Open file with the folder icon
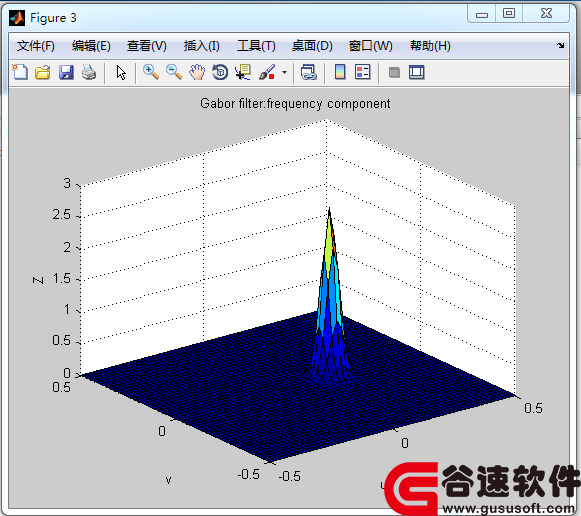581x516 pixels. 43,72
